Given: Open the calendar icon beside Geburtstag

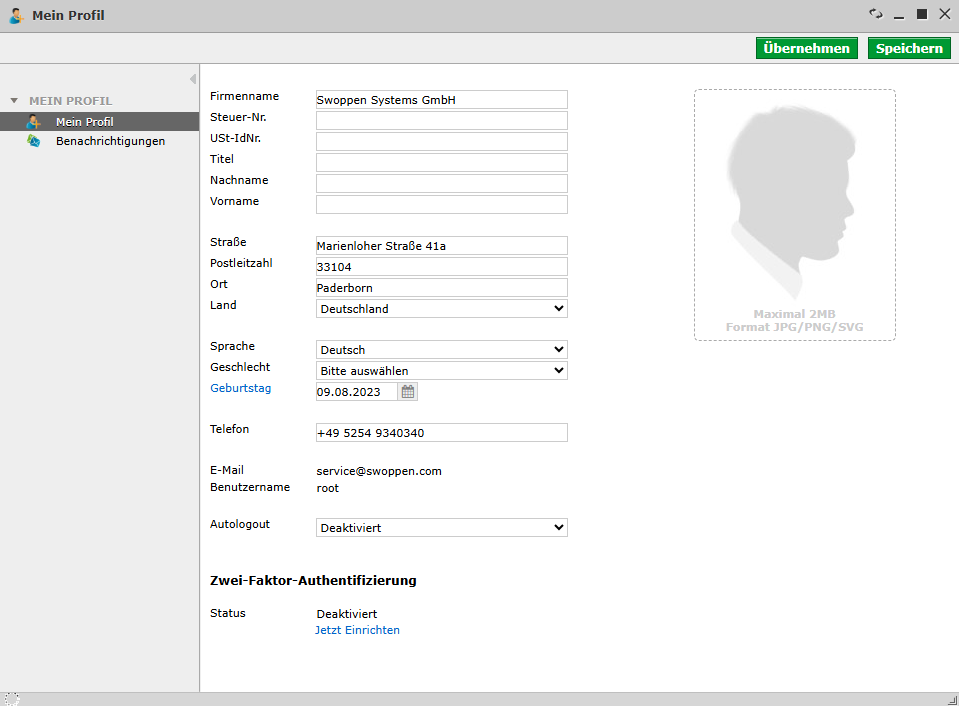Looking at the screenshot, I should pos(407,391).
